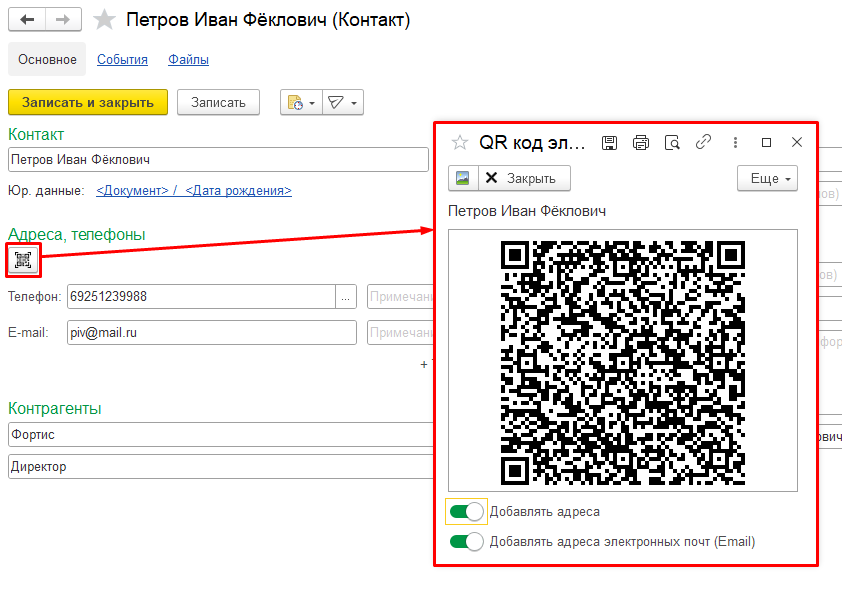Open the Еще dropdown menu

pos(767,178)
